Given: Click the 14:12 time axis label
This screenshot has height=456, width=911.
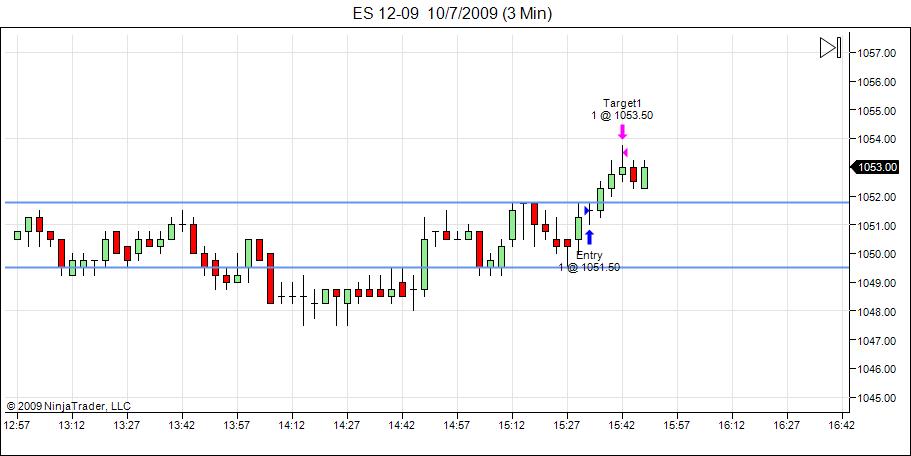Looking at the screenshot, I should (x=292, y=425).
